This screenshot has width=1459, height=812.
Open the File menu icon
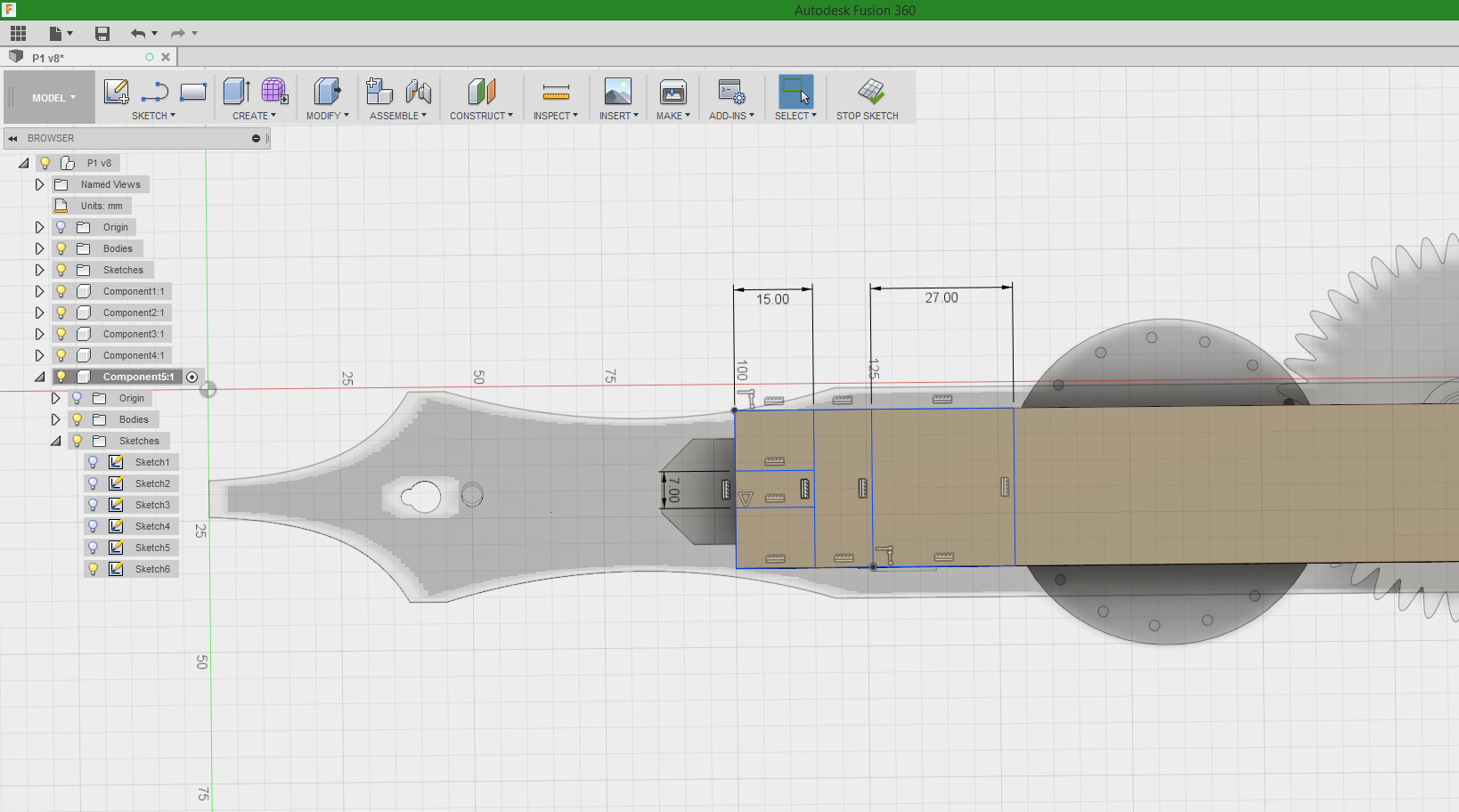pos(56,34)
